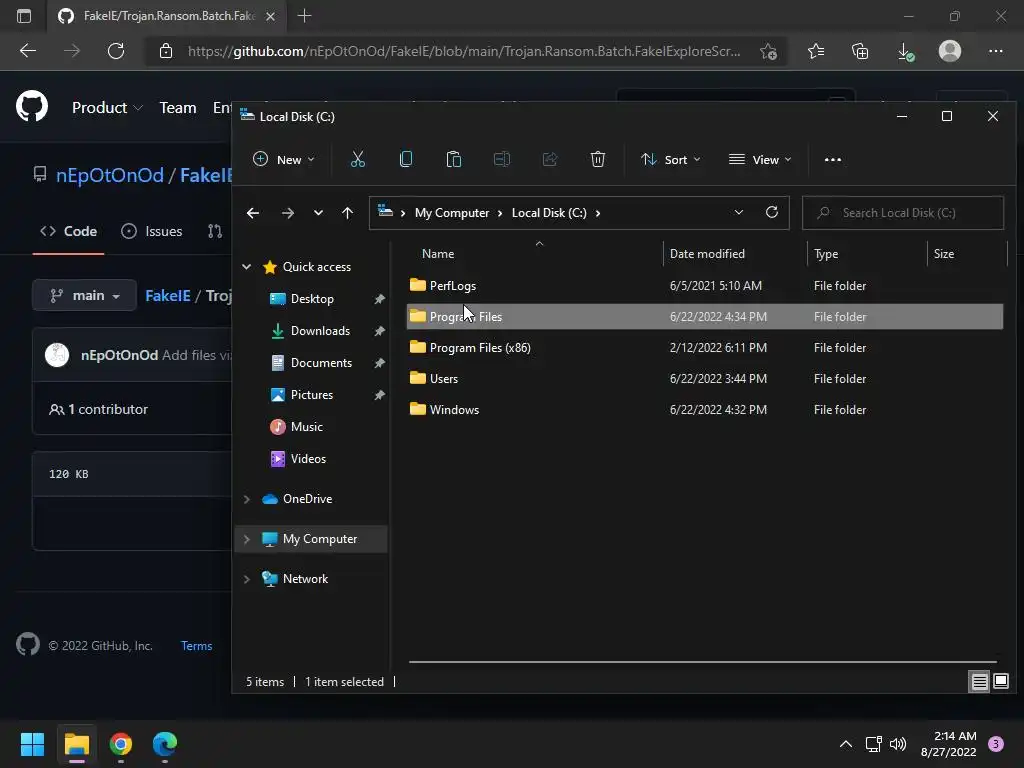Screen dimensions: 1024x768
Task: Open Edge Collections icon
Action: click(x=861, y=51)
